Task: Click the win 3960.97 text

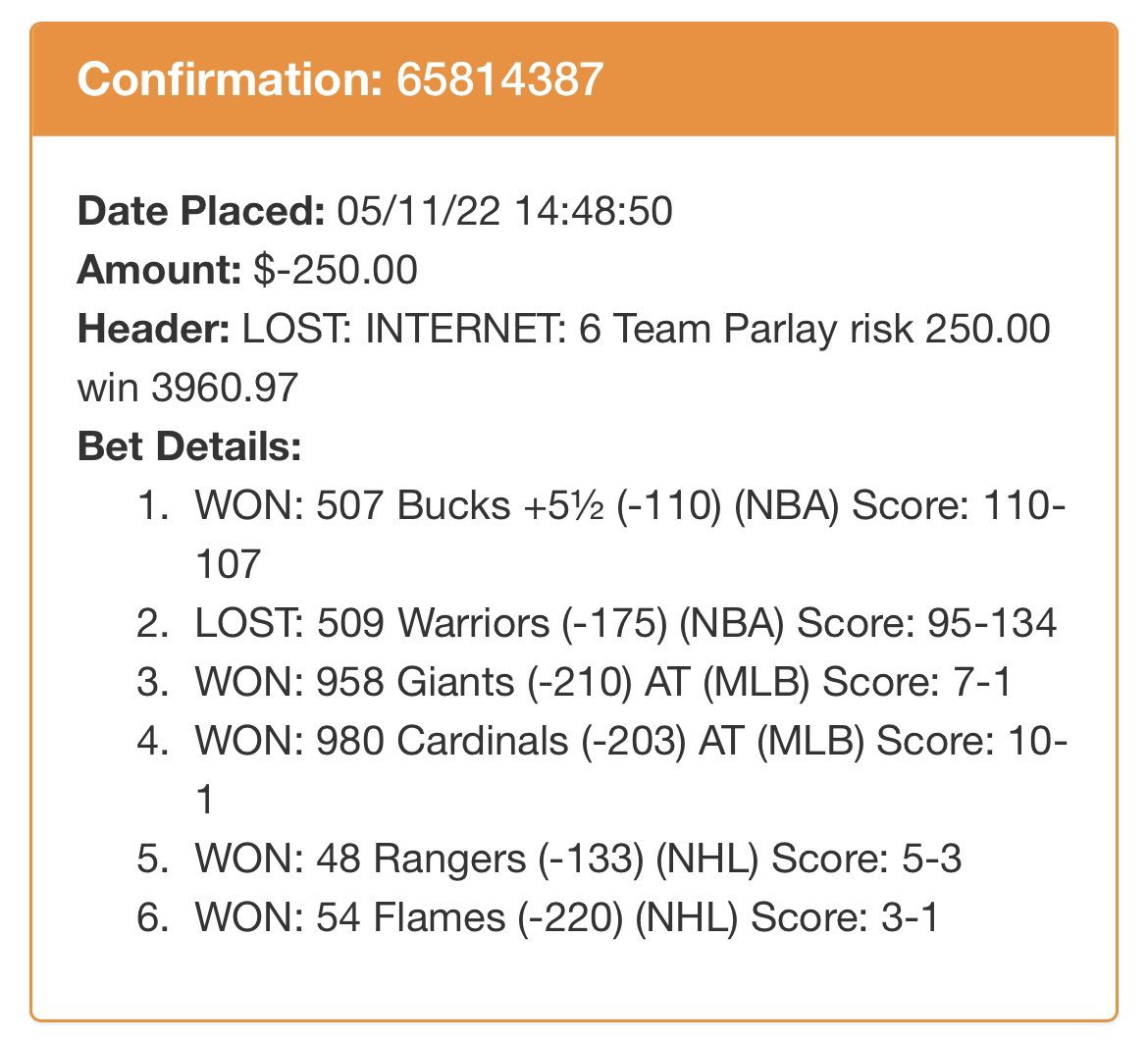Action: 187,388
